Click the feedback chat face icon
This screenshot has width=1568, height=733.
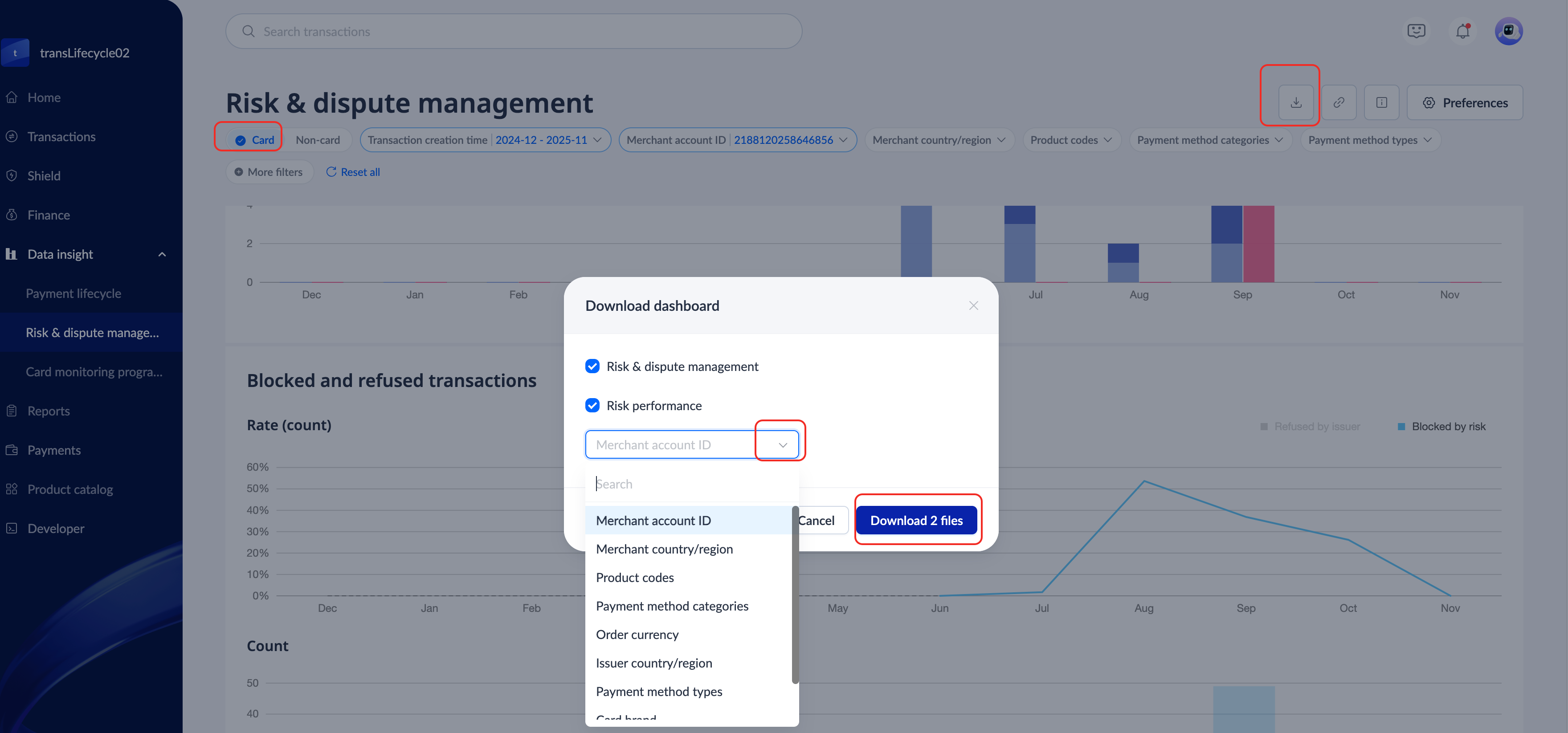point(1416,31)
